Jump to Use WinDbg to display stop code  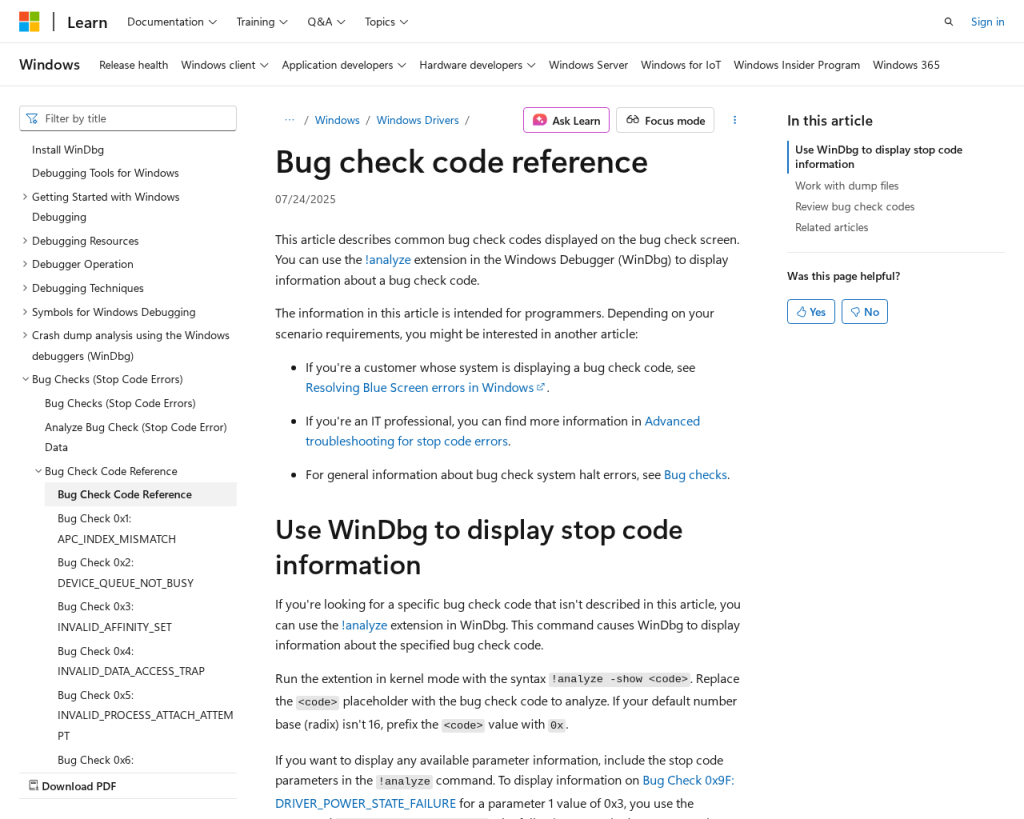click(x=878, y=157)
